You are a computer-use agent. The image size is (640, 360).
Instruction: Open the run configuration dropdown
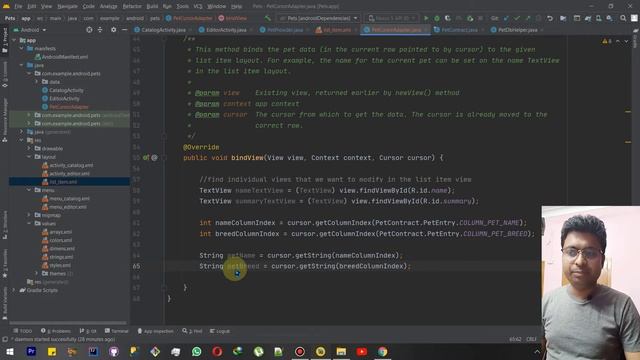coord(318,18)
